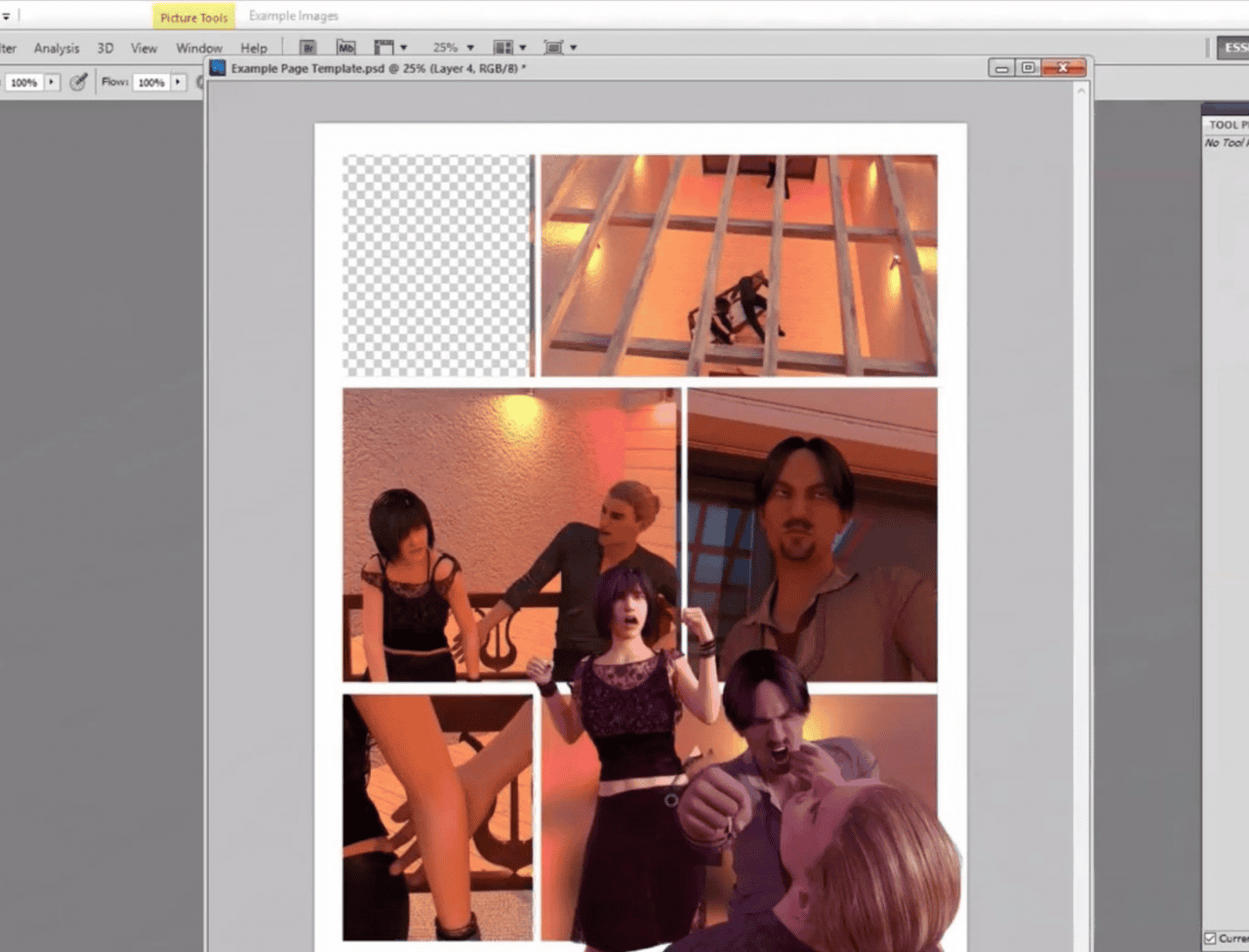Switch to the Picture Tools tab

click(x=193, y=17)
